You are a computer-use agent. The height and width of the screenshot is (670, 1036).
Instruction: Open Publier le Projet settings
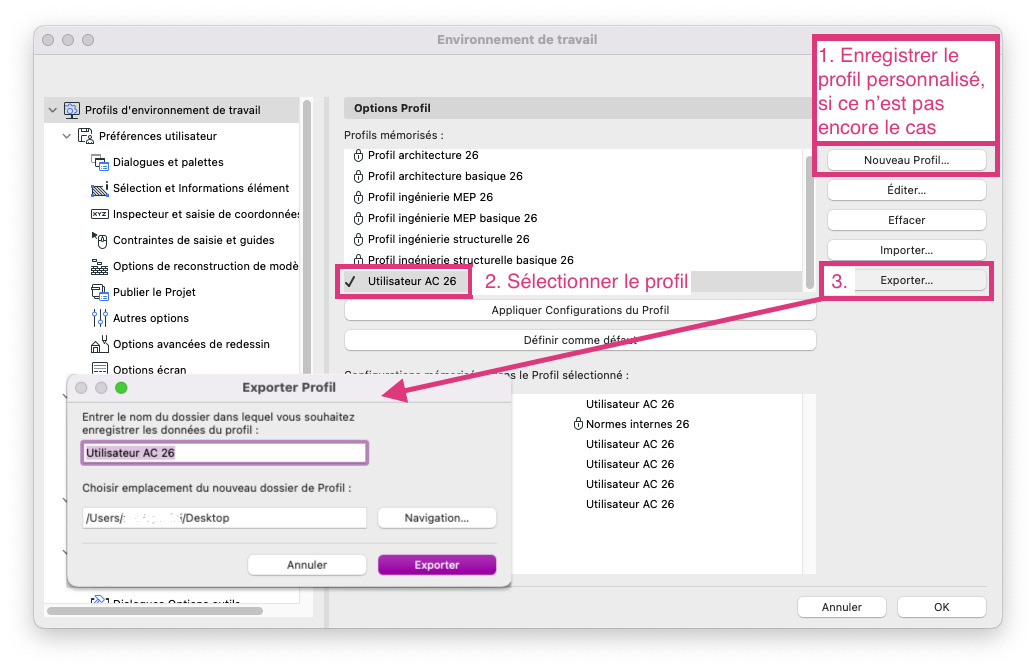tap(154, 292)
